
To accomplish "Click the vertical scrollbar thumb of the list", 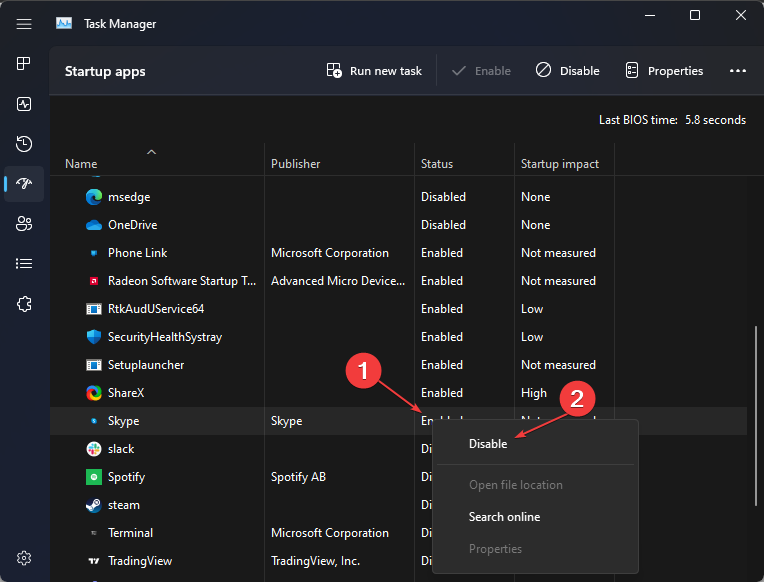I will (x=756, y=416).
